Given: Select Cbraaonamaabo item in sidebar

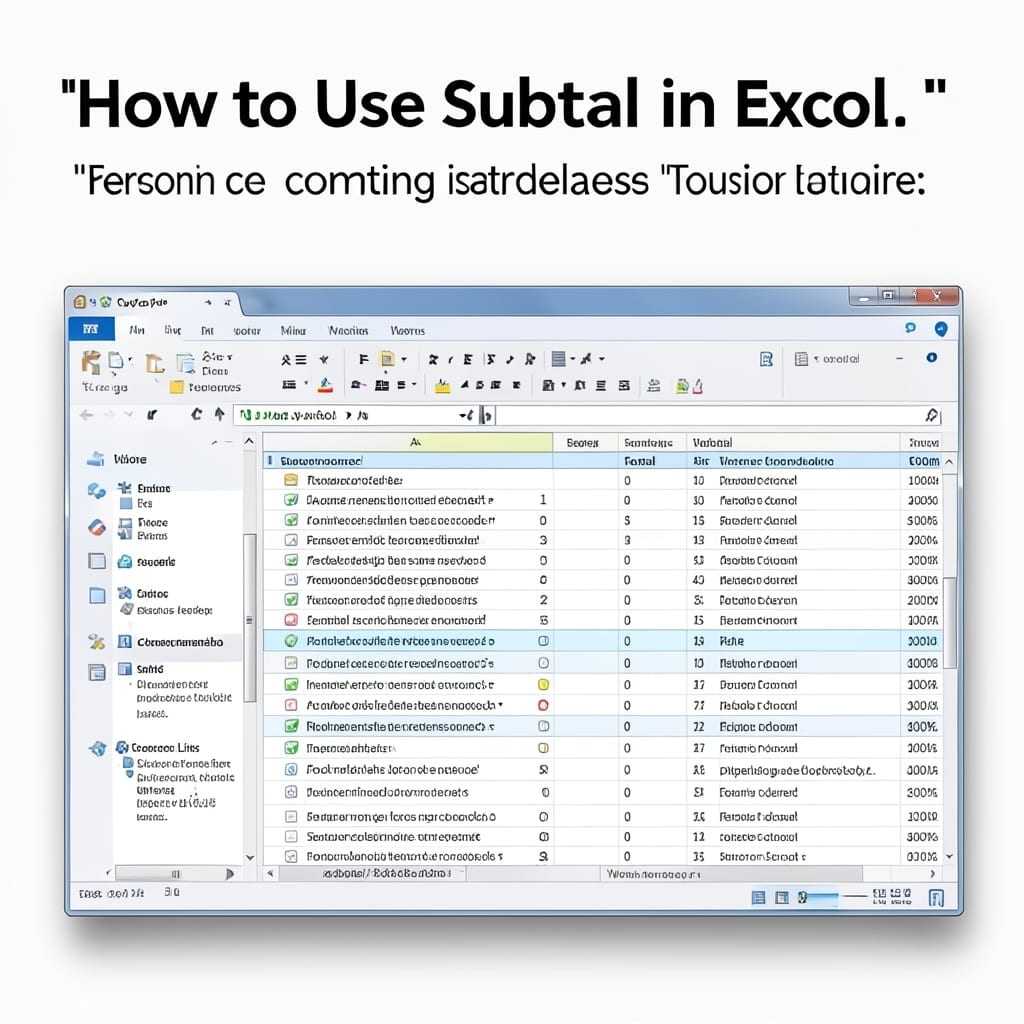Looking at the screenshot, I should (180, 642).
